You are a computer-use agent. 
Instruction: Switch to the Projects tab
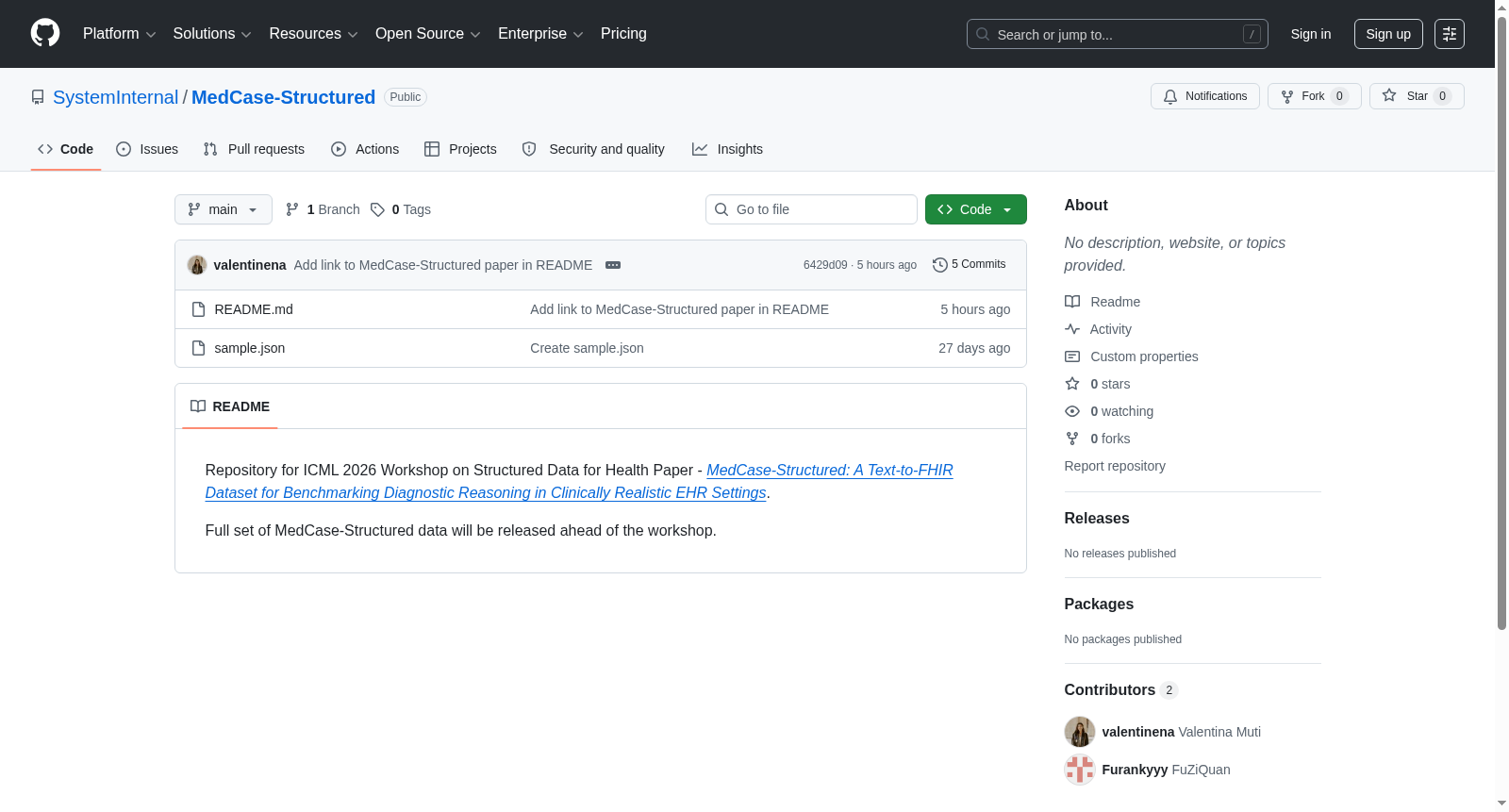(460, 149)
